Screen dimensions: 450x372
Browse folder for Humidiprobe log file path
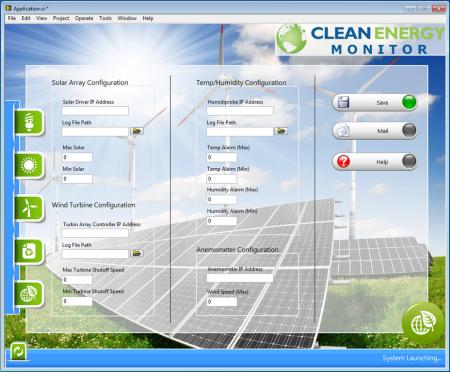click(x=281, y=131)
